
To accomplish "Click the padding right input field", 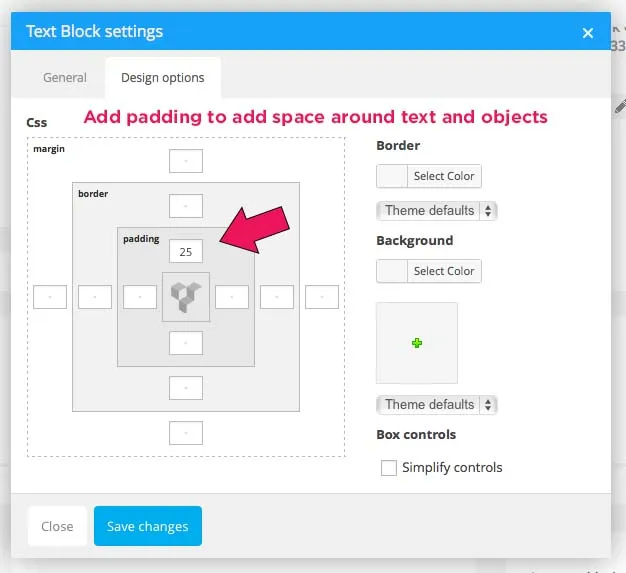I will pos(232,297).
